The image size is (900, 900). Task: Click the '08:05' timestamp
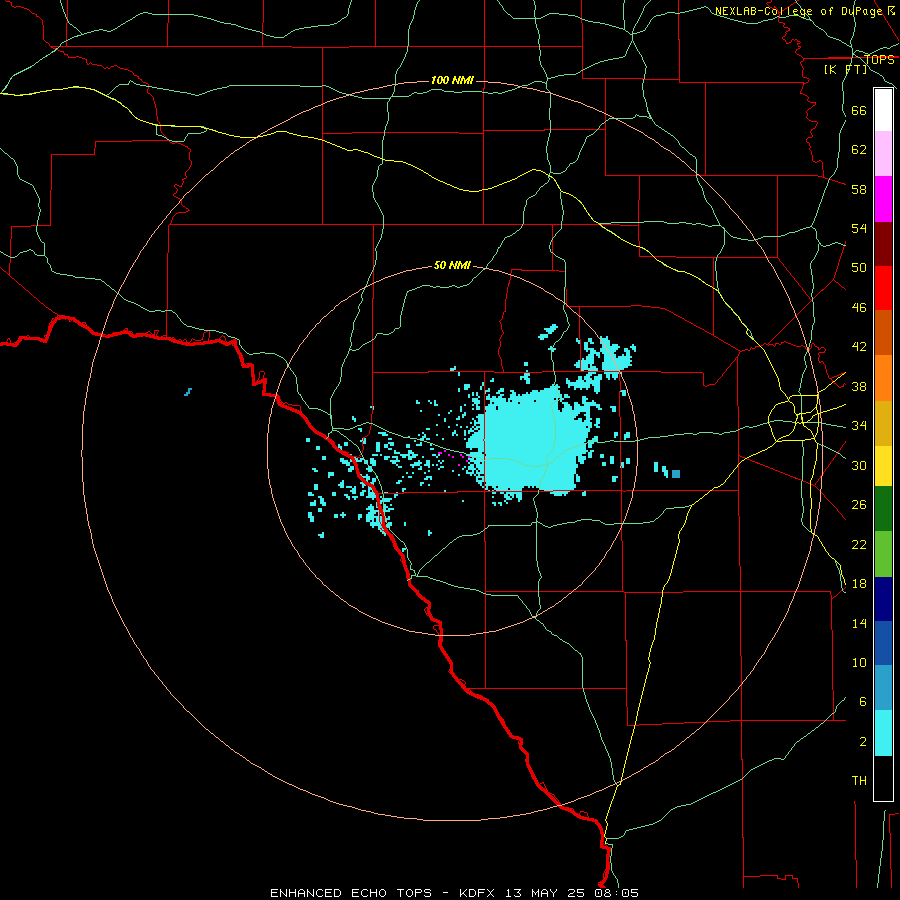[x=614, y=893]
